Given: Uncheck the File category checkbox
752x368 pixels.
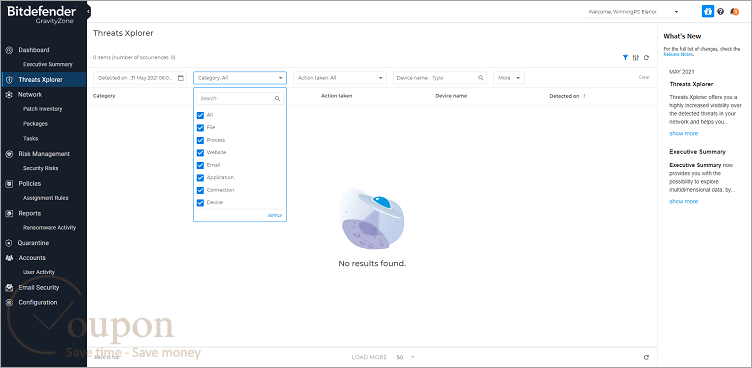Looking at the screenshot, I should pos(200,128).
